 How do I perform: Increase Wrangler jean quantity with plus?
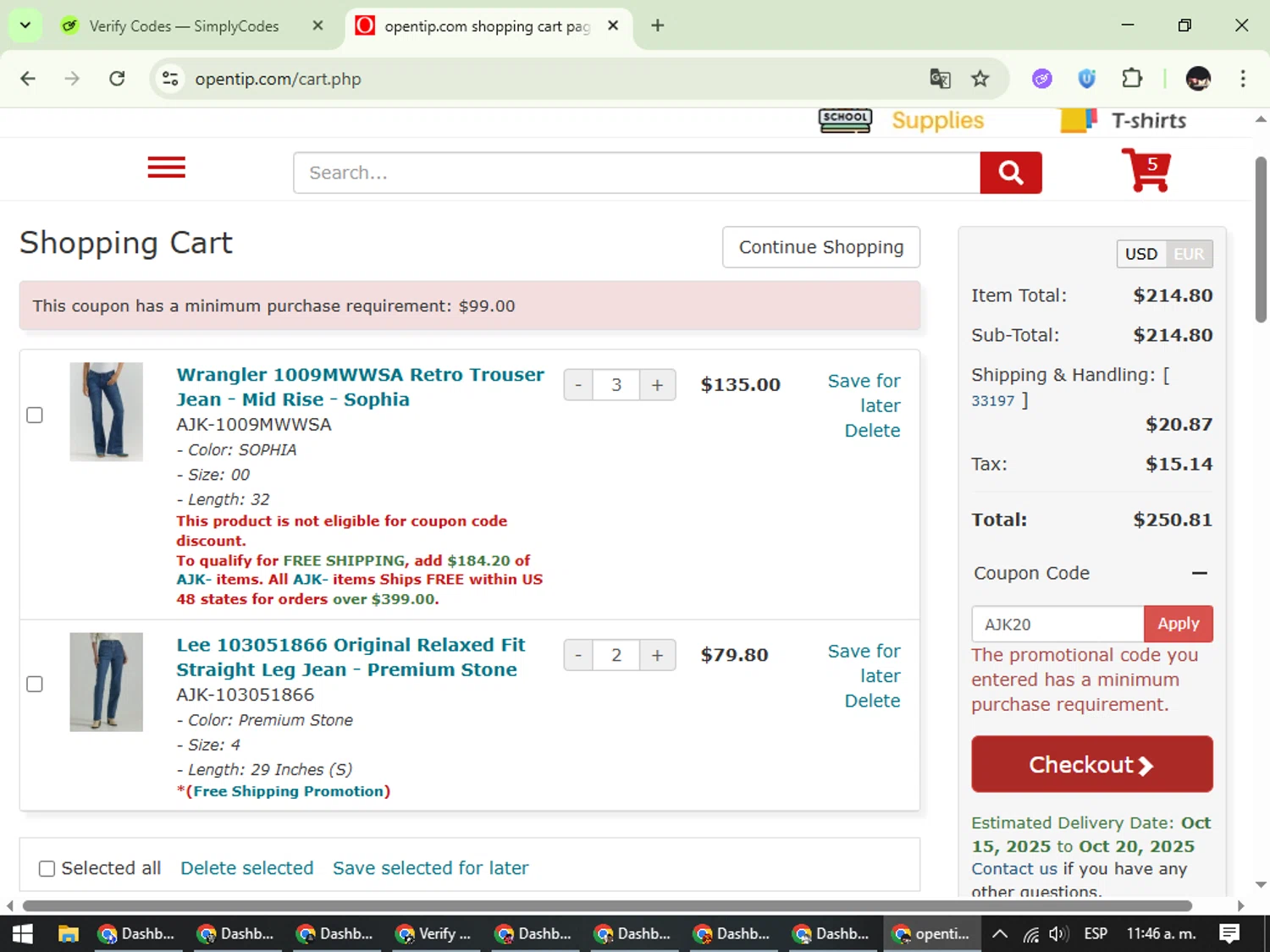[x=657, y=385]
